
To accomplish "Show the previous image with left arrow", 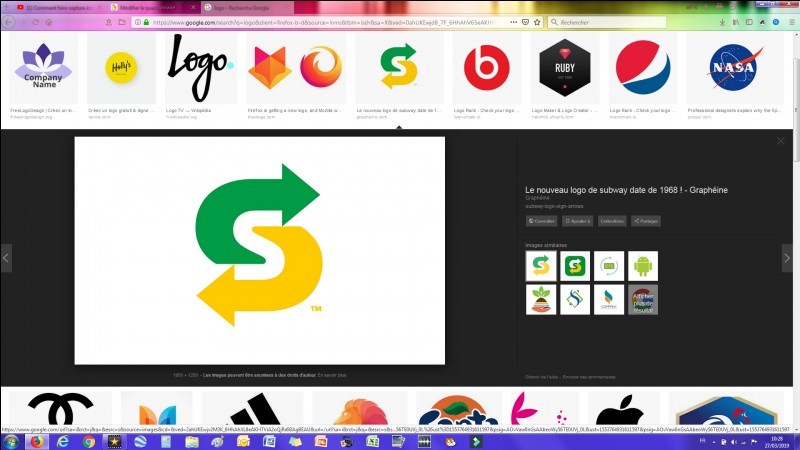I will point(6,258).
